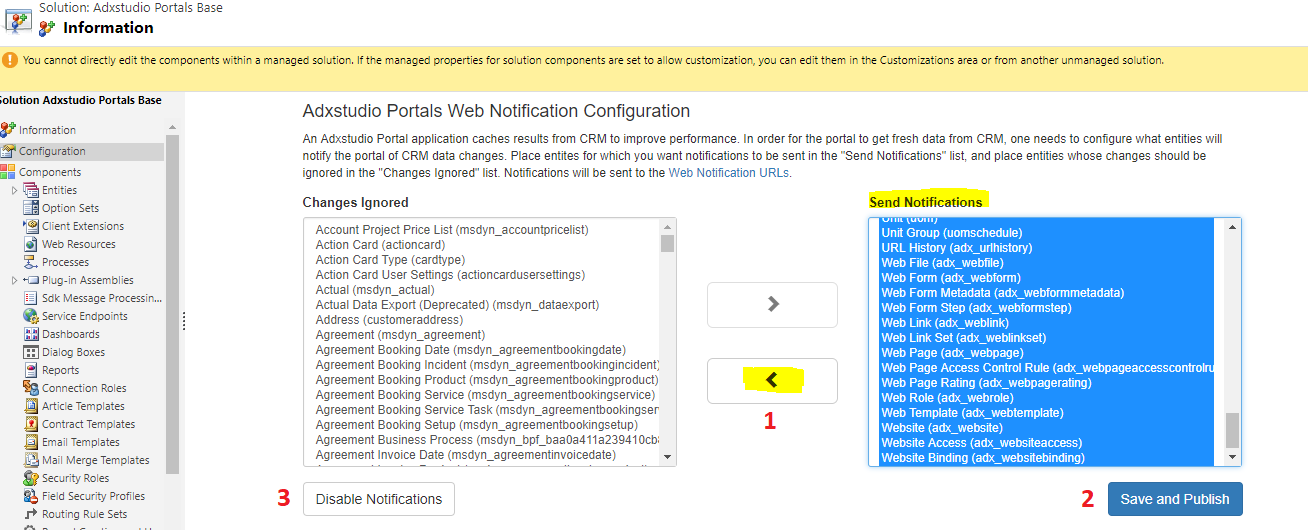Click the Send Notifications list scrollbar thumb
Viewport: 1308px width, 530px height.
point(1232,430)
